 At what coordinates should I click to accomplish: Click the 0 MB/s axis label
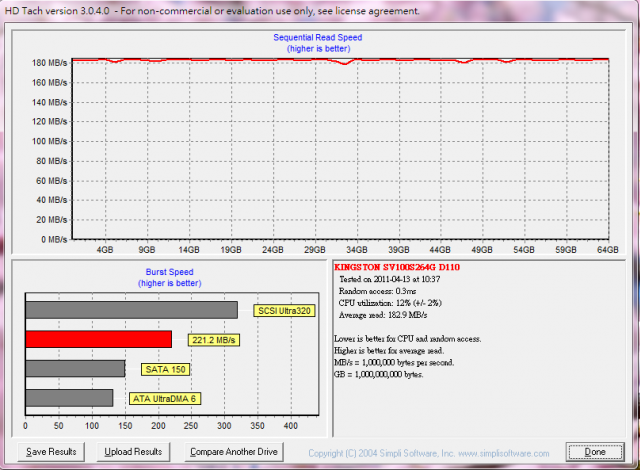pyautogui.click(x=54, y=239)
